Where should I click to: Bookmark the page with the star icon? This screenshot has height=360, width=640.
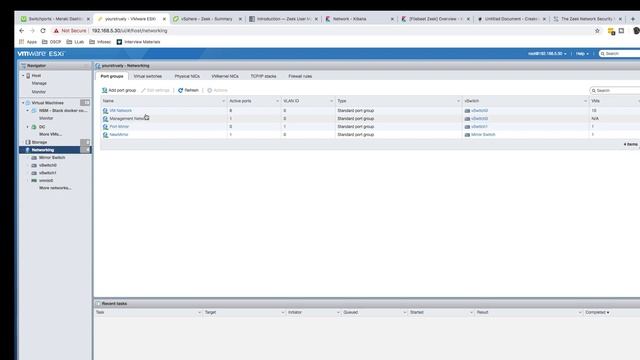[597, 31]
